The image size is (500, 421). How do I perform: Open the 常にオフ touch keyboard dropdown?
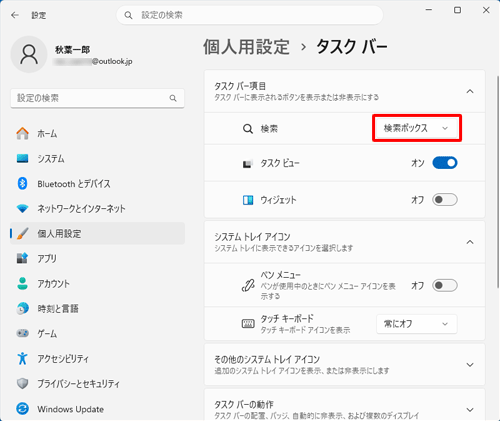[417, 324]
